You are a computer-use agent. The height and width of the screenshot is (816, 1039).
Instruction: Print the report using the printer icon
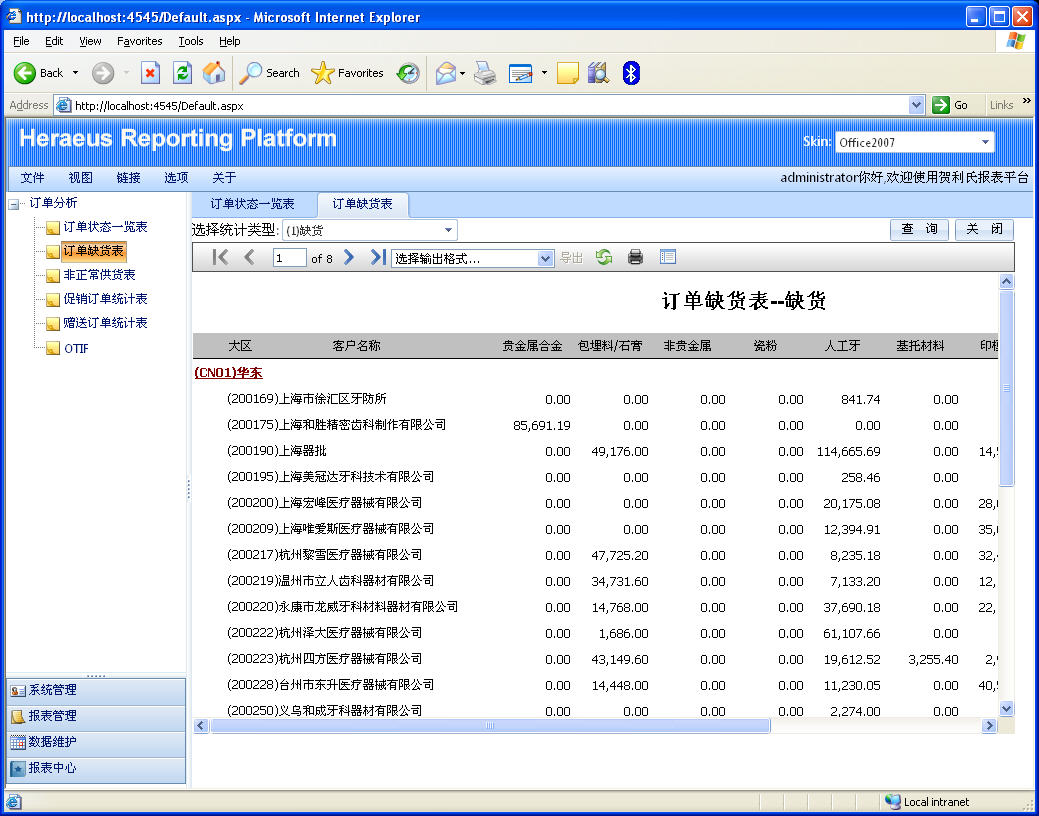click(x=635, y=257)
